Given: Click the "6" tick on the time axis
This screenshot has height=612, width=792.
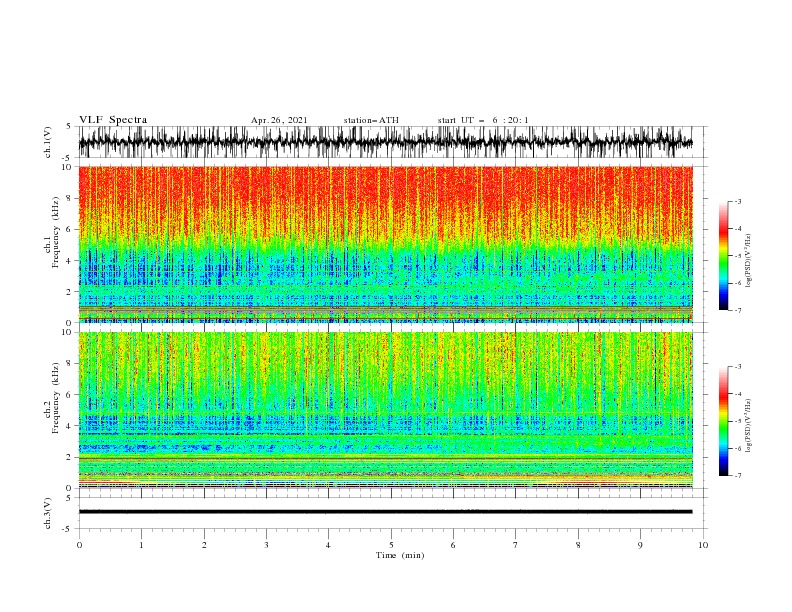Looking at the screenshot, I should (x=453, y=545).
